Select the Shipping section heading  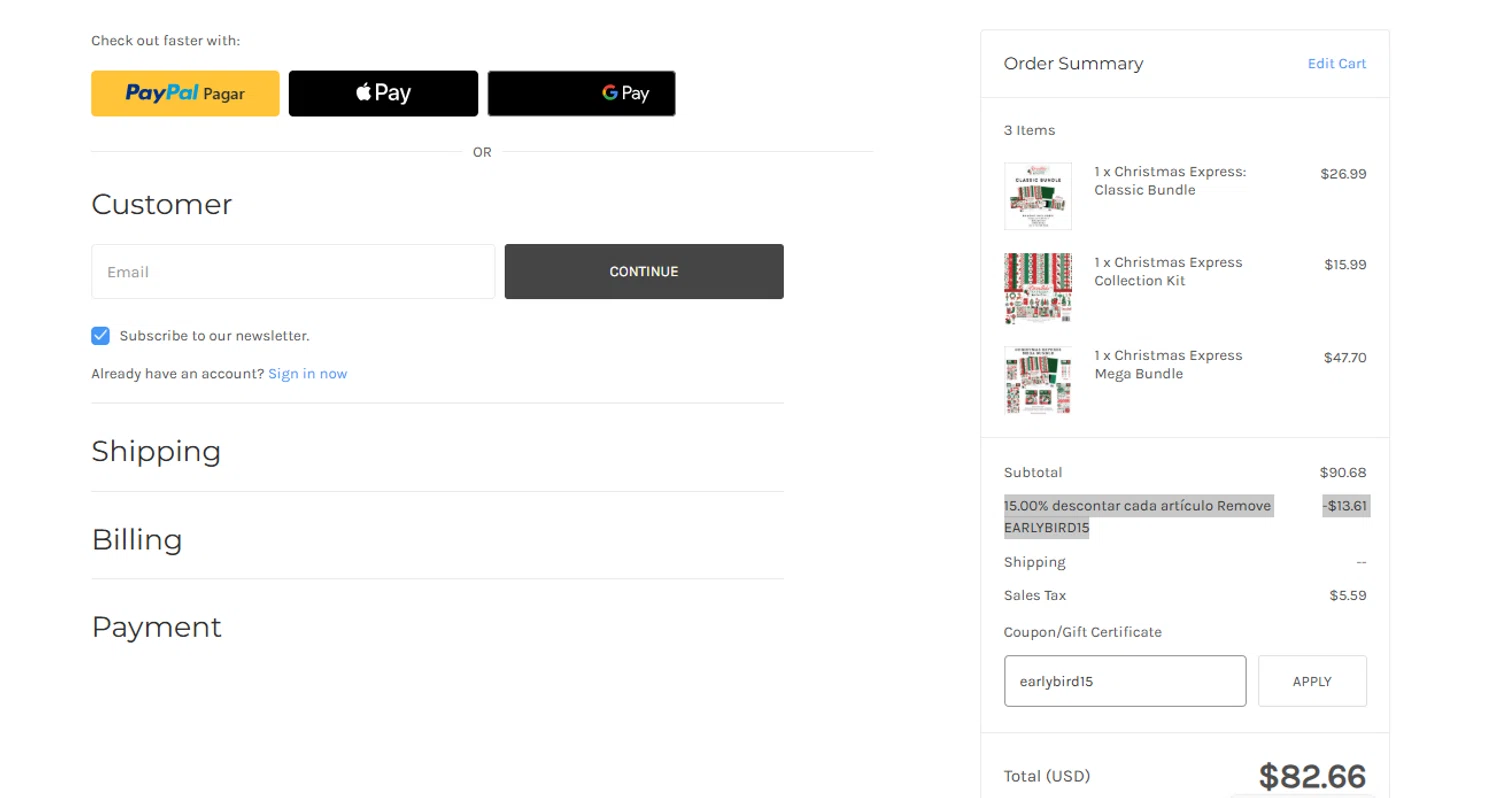coord(156,451)
